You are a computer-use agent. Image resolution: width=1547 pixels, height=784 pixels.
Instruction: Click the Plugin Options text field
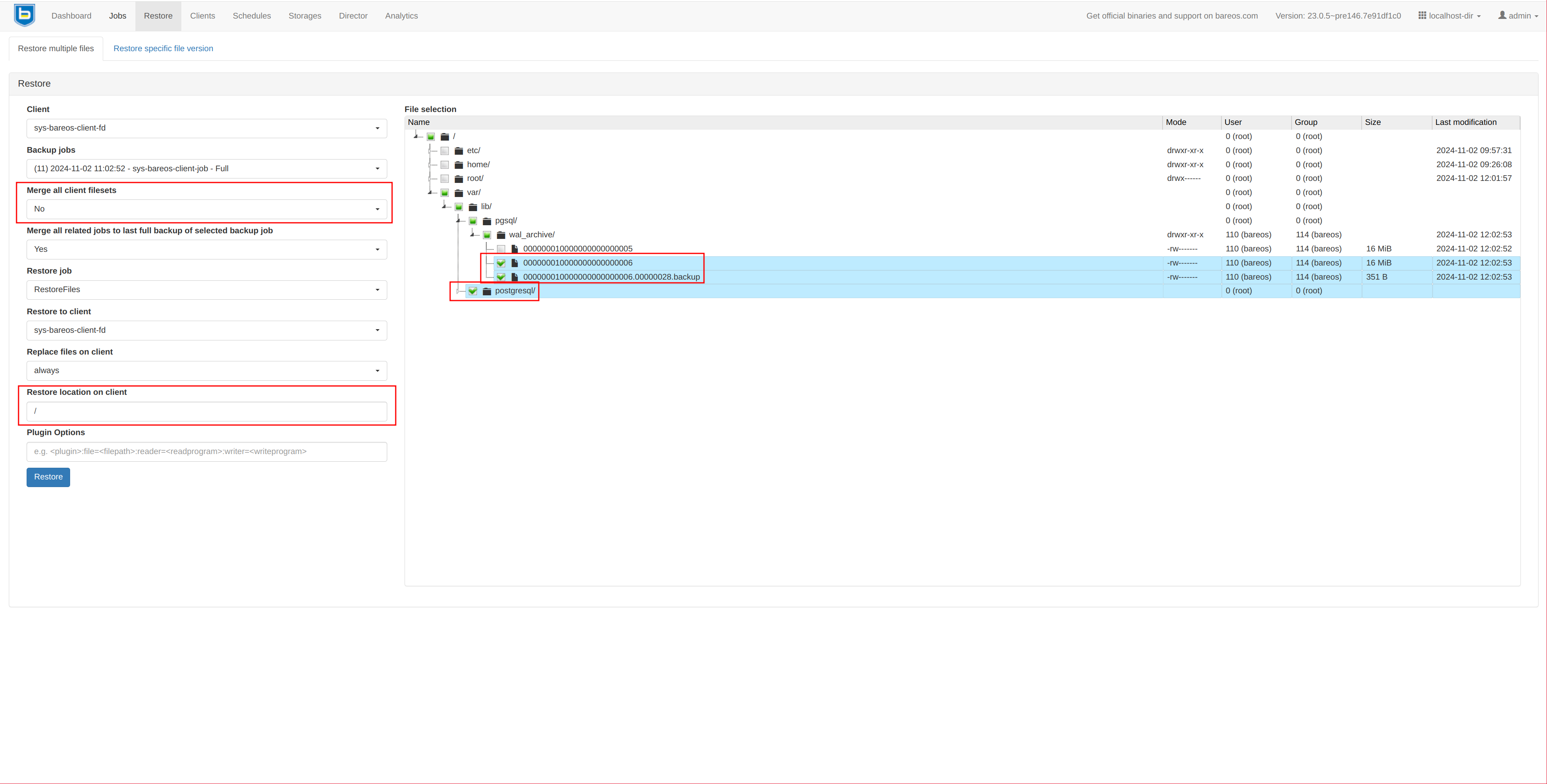(207, 452)
